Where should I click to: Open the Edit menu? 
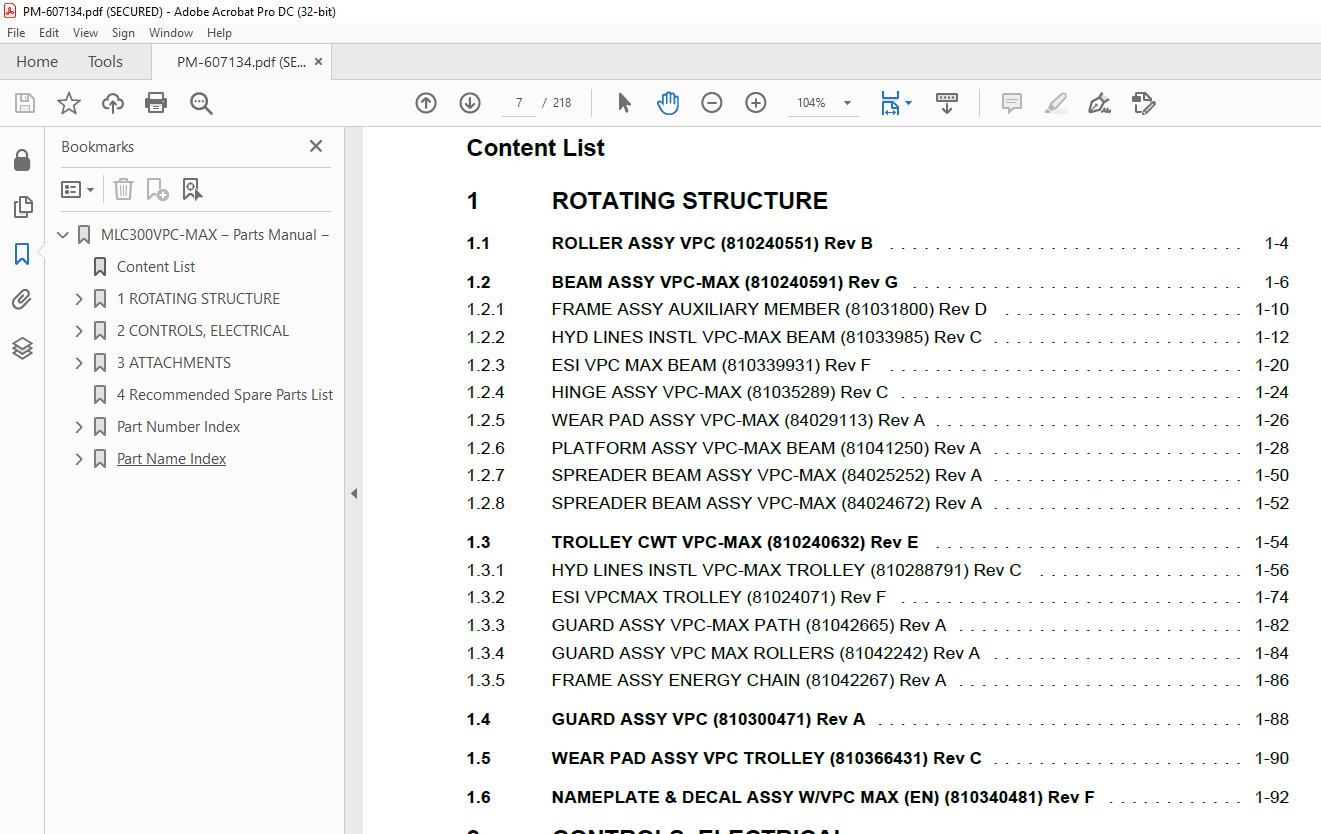tap(49, 33)
